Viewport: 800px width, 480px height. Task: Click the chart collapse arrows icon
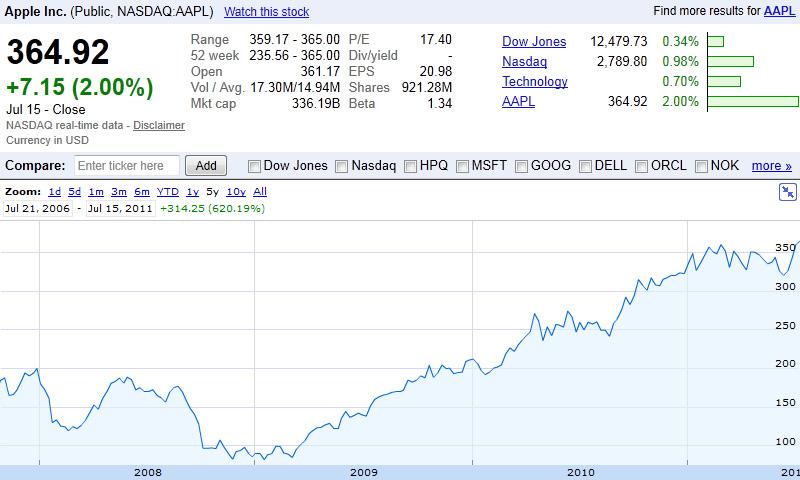tap(788, 192)
